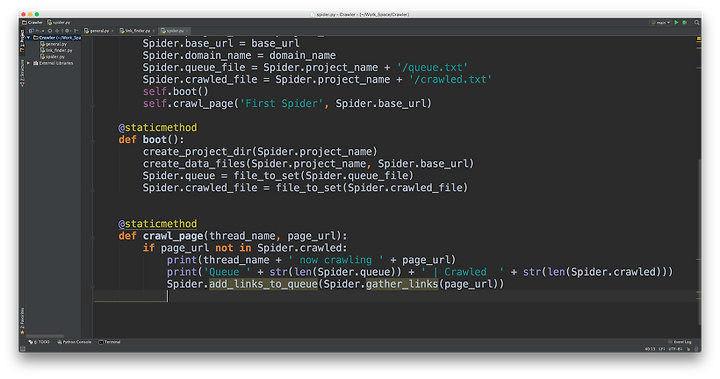Image resolution: width=720 pixels, height=379 pixels.
Task: Click the Project panel horizontal scrollbar
Action: [x=45, y=336]
